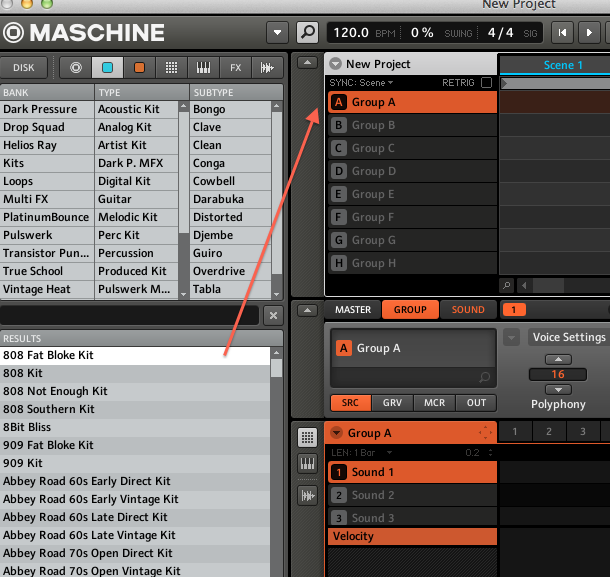Open the SRC page

(x=350, y=403)
